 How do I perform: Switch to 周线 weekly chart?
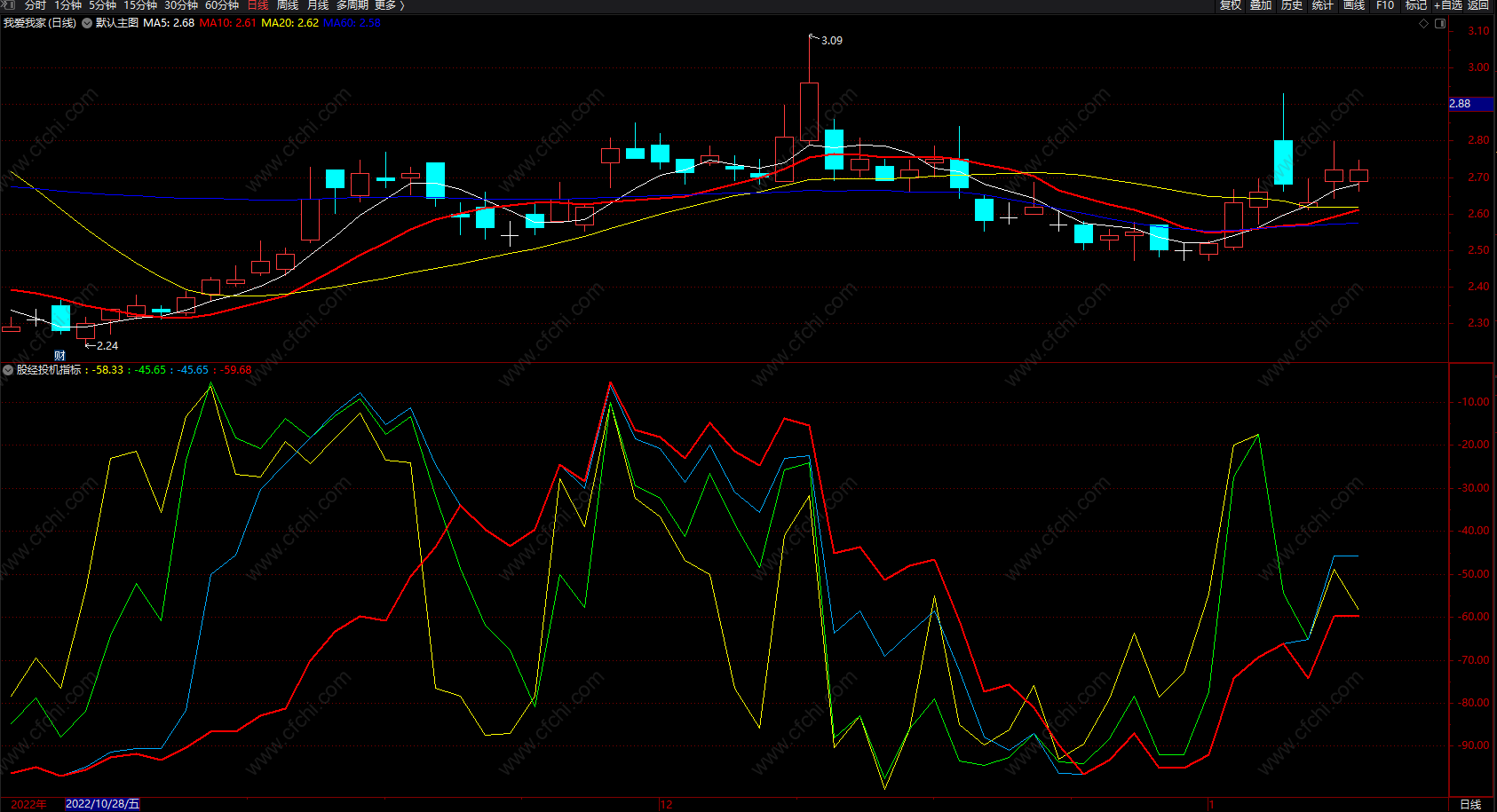coord(288,5)
